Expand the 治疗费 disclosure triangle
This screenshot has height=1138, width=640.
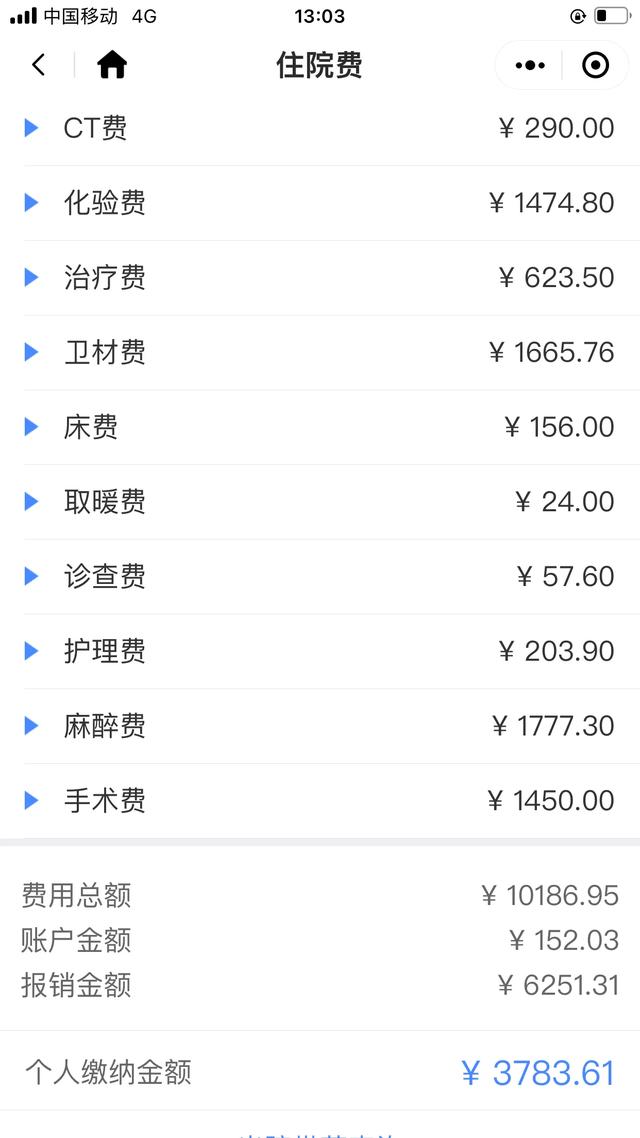[31, 277]
